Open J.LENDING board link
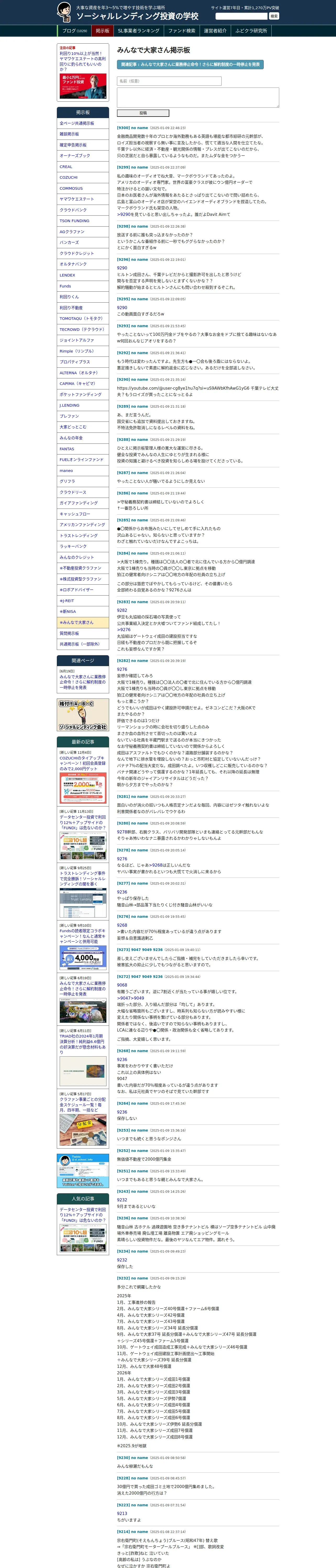The image size is (336, 1568). [83, 405]
